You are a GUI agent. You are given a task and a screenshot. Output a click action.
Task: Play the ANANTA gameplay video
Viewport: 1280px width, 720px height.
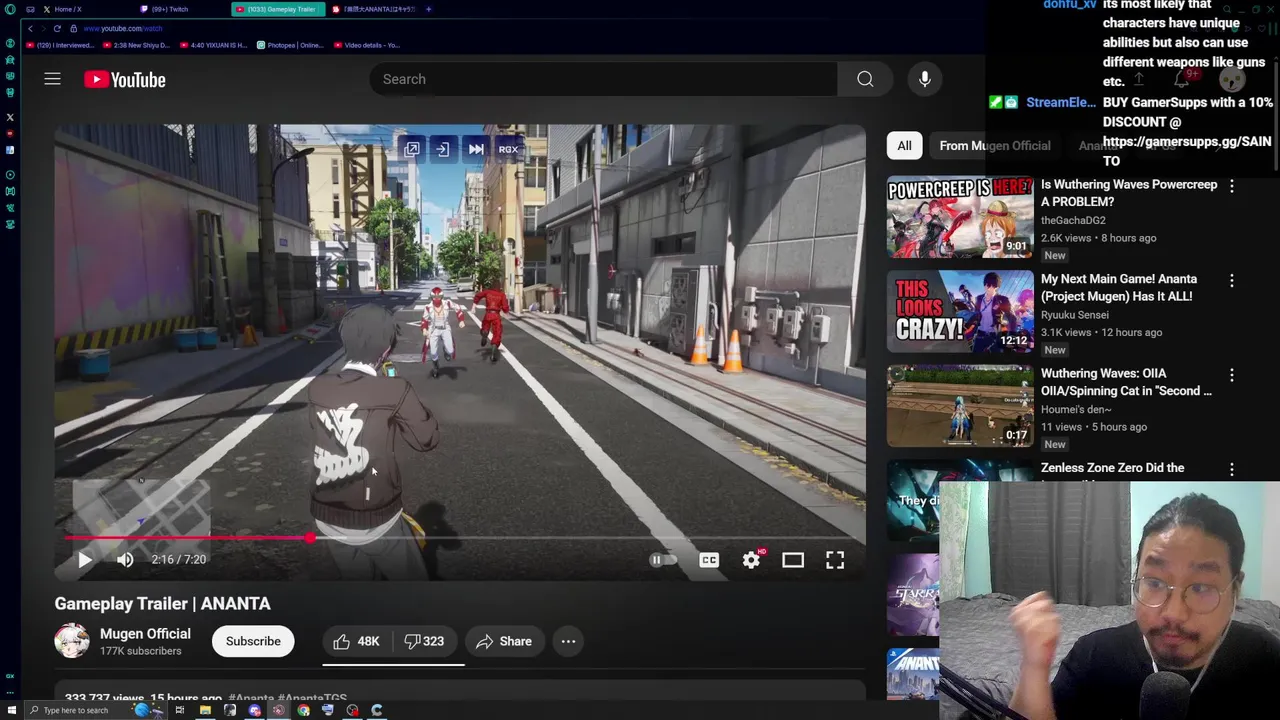(85, 560)
